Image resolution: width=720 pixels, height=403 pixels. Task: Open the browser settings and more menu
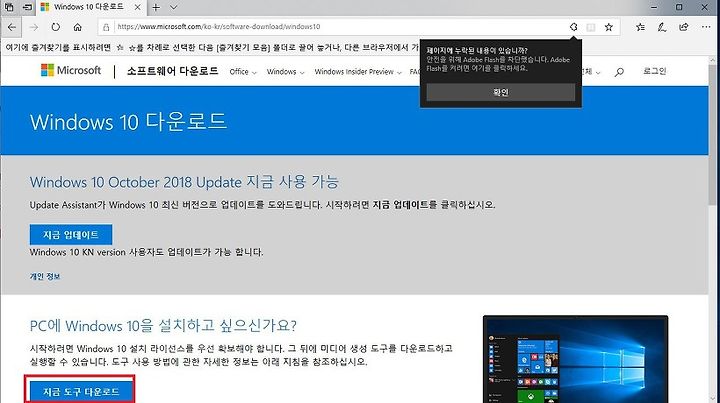click(706, 27)
